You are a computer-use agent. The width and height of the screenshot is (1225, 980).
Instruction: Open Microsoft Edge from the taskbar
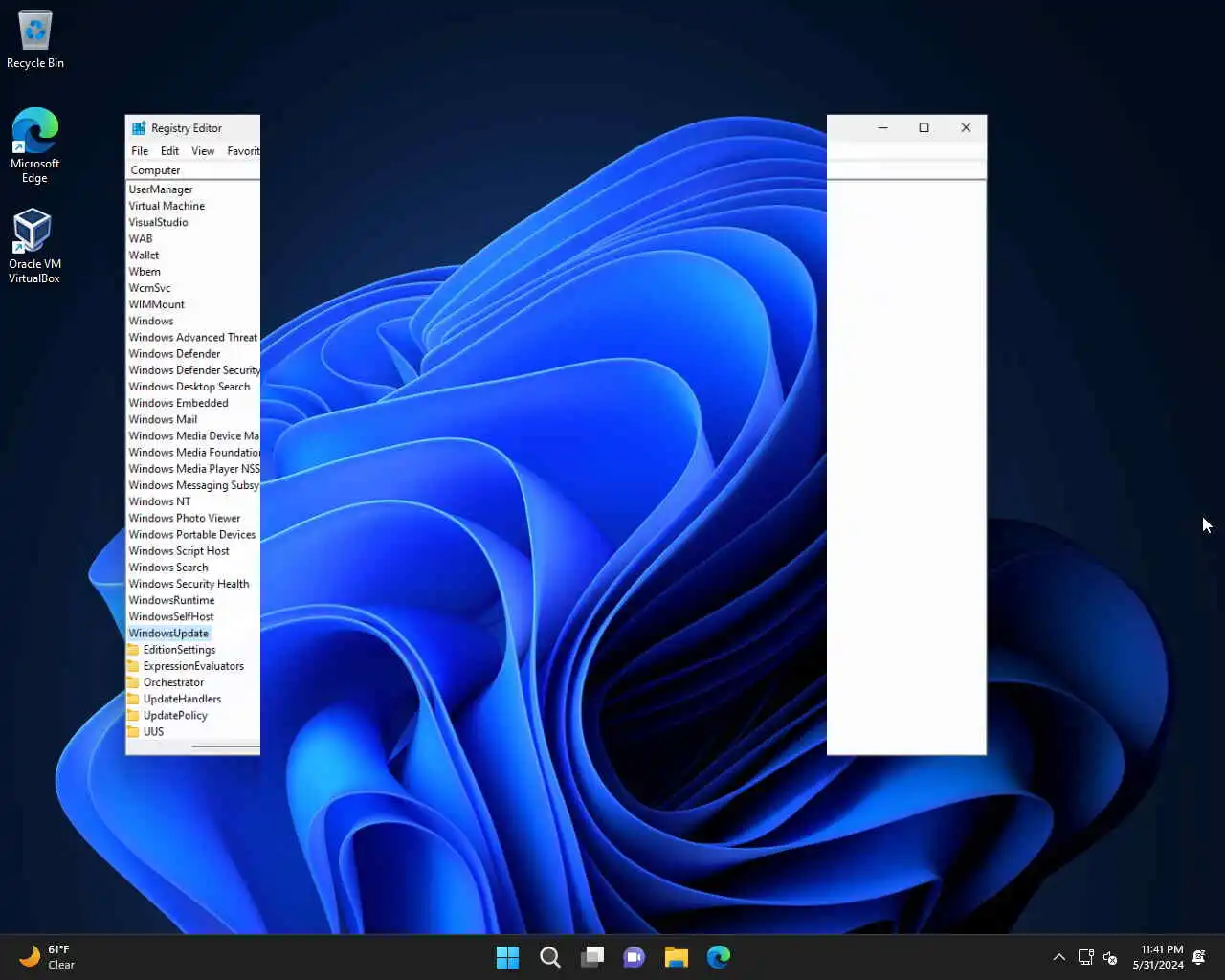(x=719, y=956)
